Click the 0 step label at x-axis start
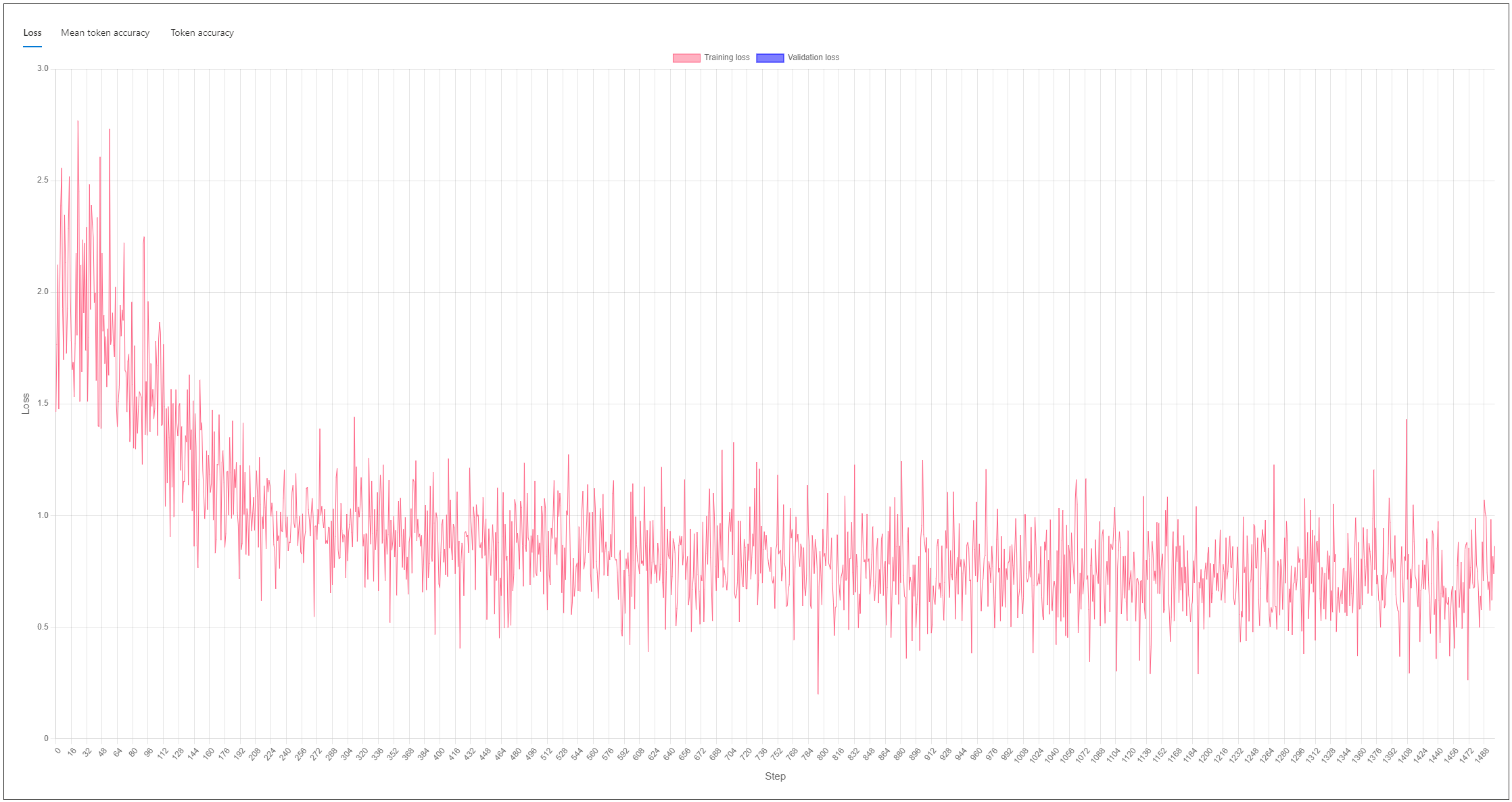1512x802 pixels. (x=57, y=750)
